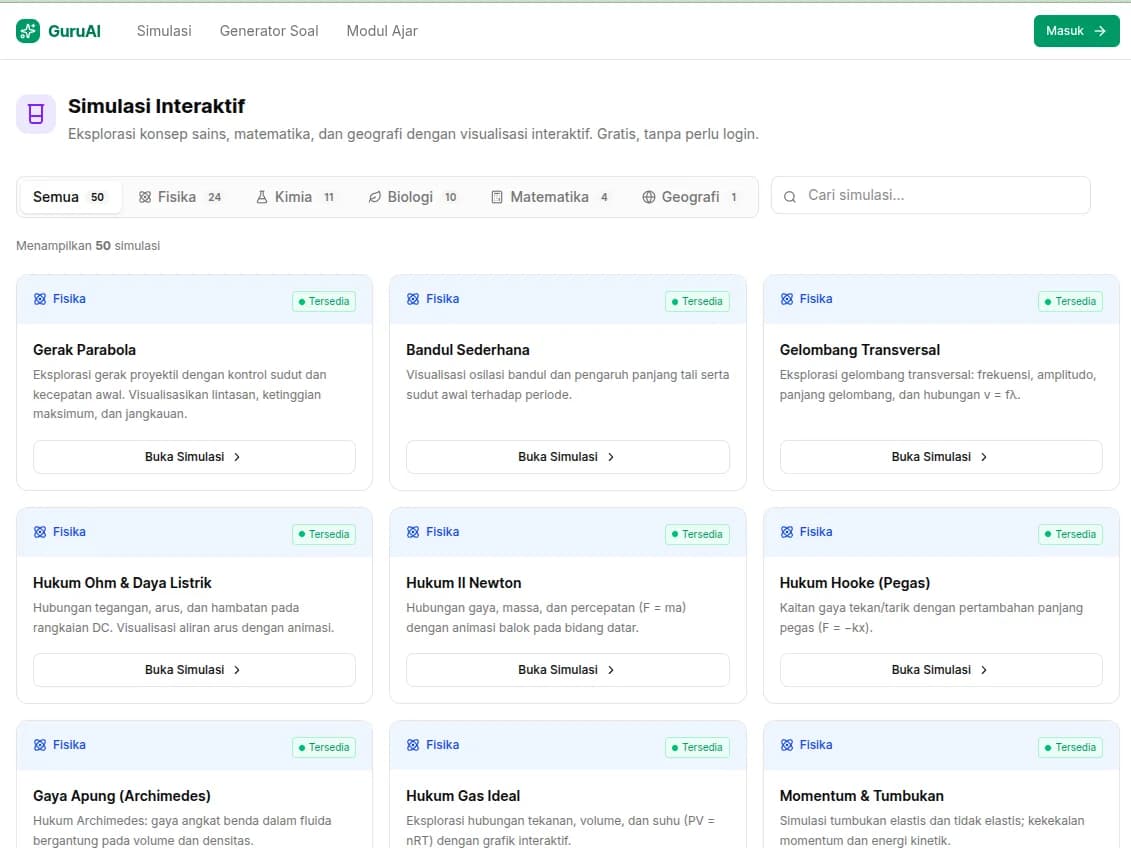1131x848 pixels.
Task: Click the Masuk login button
Action: 1076,31
